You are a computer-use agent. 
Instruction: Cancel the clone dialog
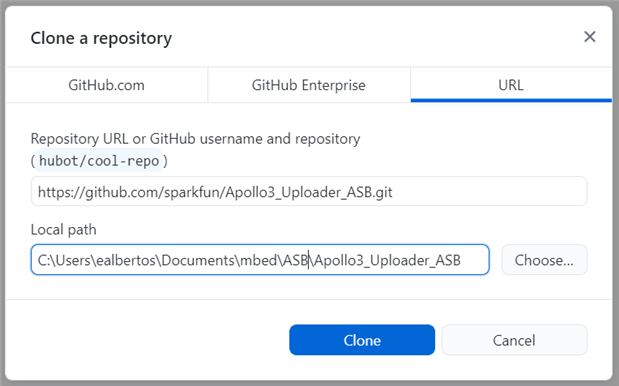(514, 340)
